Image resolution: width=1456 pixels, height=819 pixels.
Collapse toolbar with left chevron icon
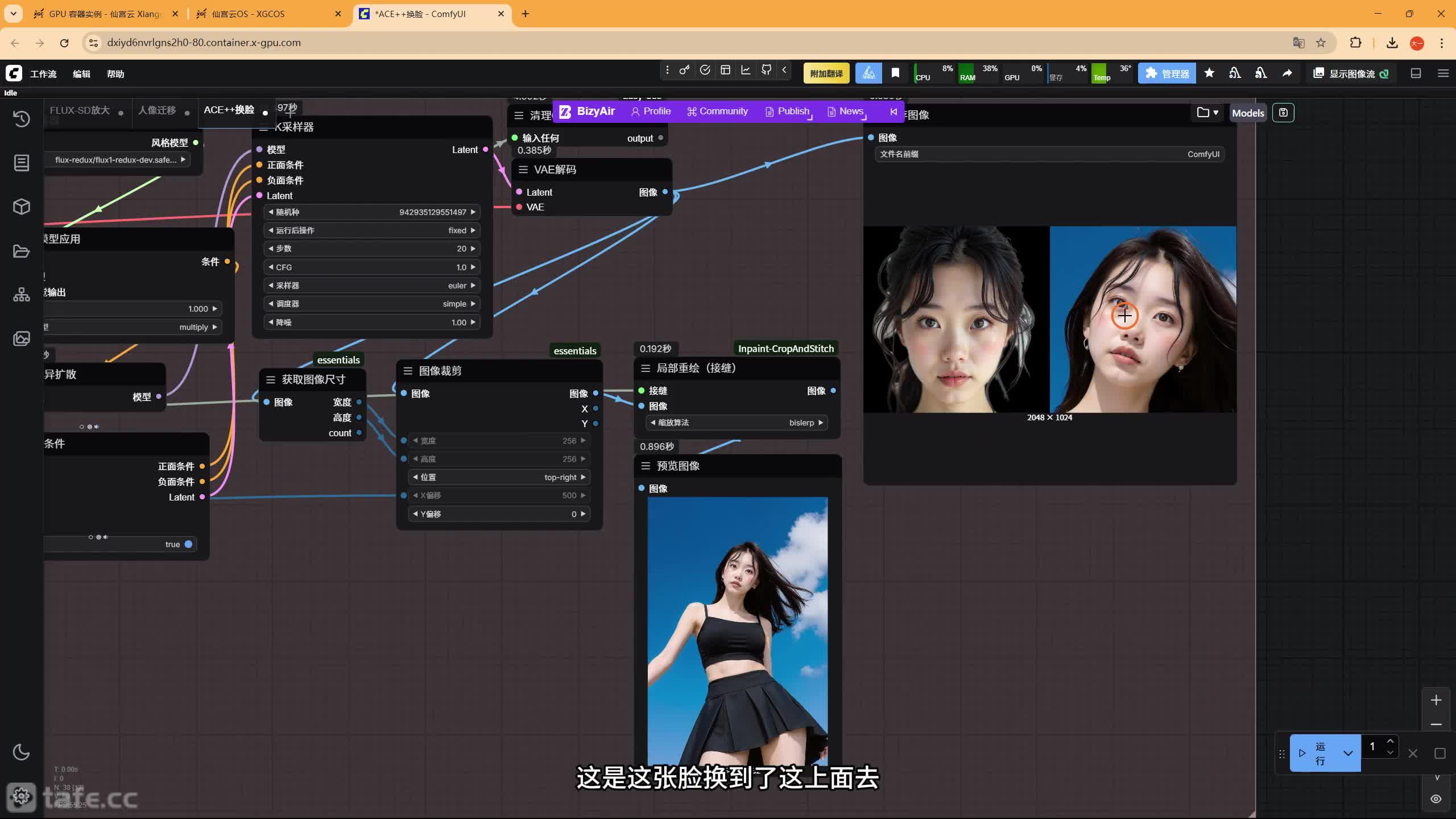784,70
